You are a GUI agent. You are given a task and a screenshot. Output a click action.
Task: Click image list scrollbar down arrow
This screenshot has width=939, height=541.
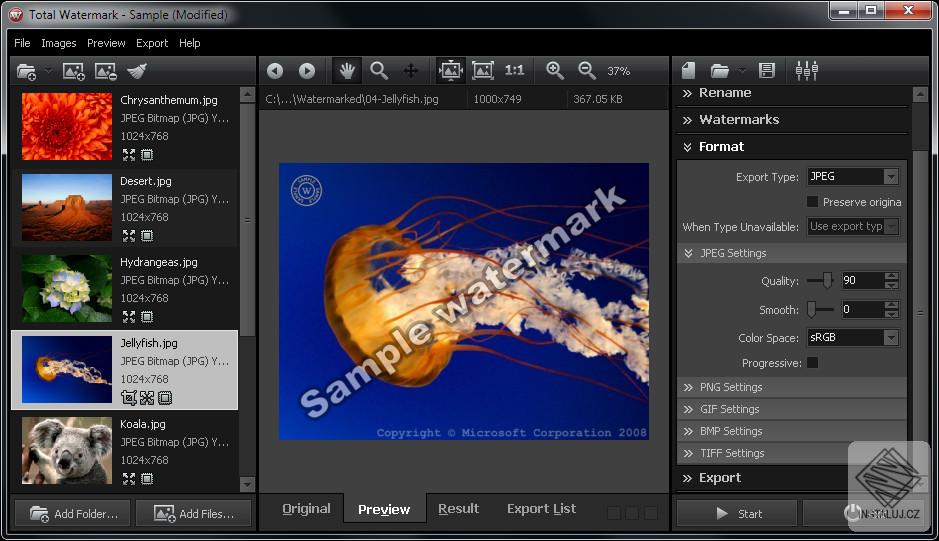(247, 483)
